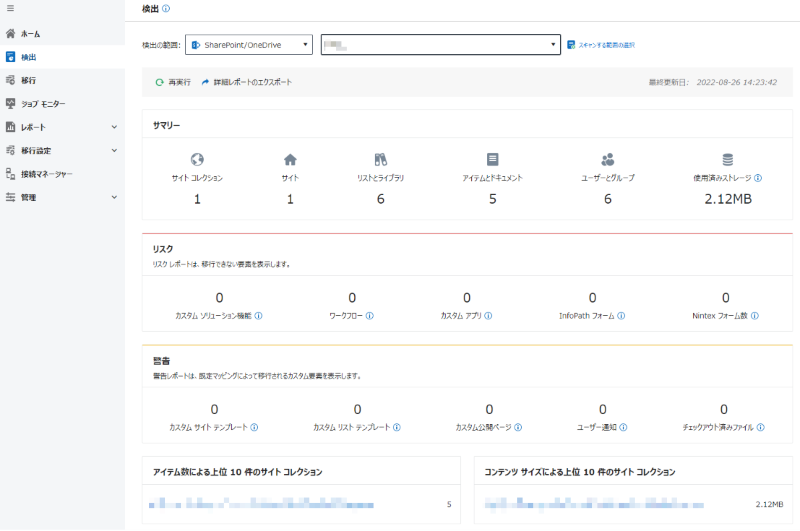Click the connection manager icon
Screen dimensions: 800x531
[10, 174]
